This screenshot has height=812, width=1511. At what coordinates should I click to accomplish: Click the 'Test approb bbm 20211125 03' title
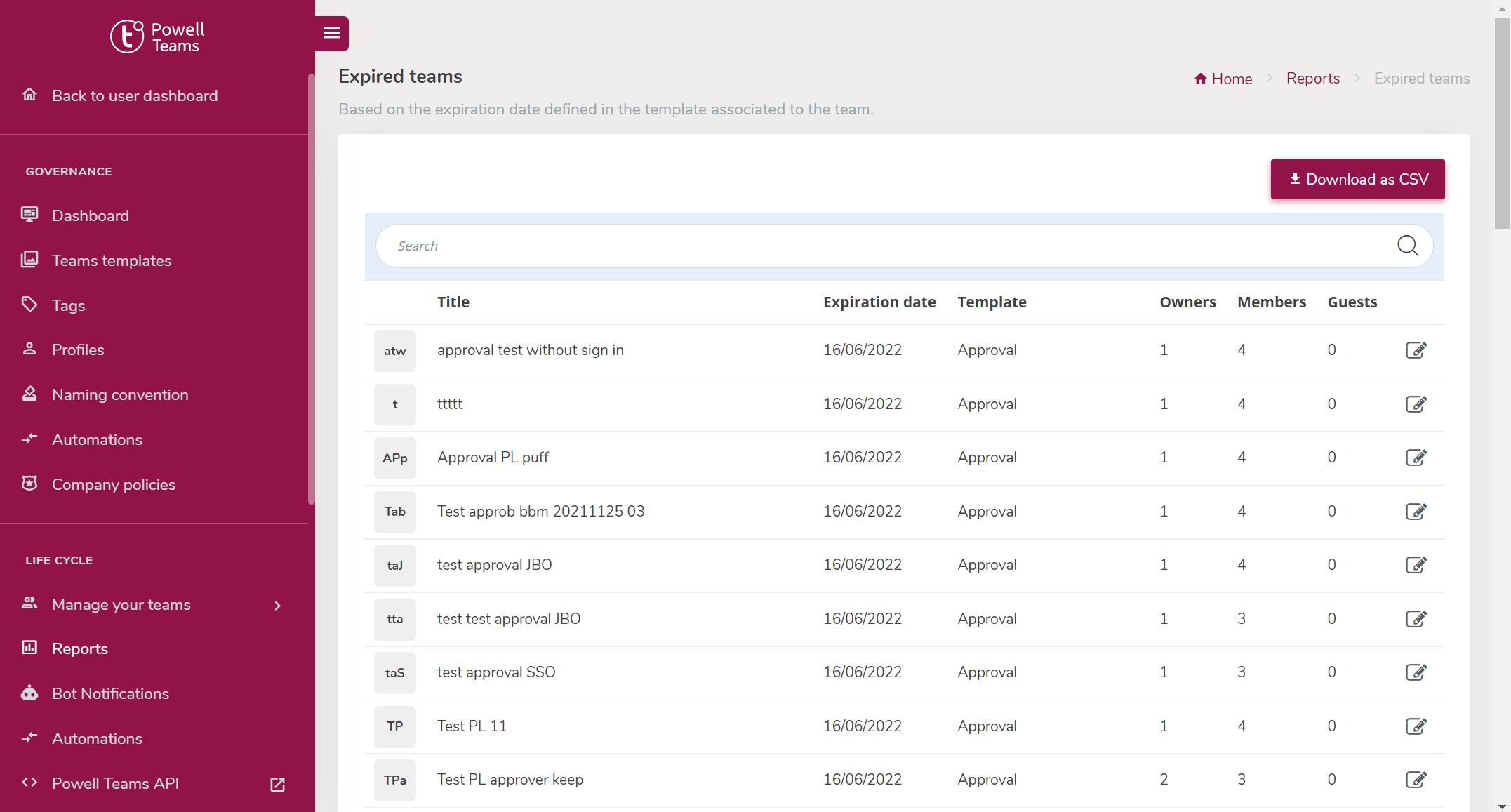540,512
